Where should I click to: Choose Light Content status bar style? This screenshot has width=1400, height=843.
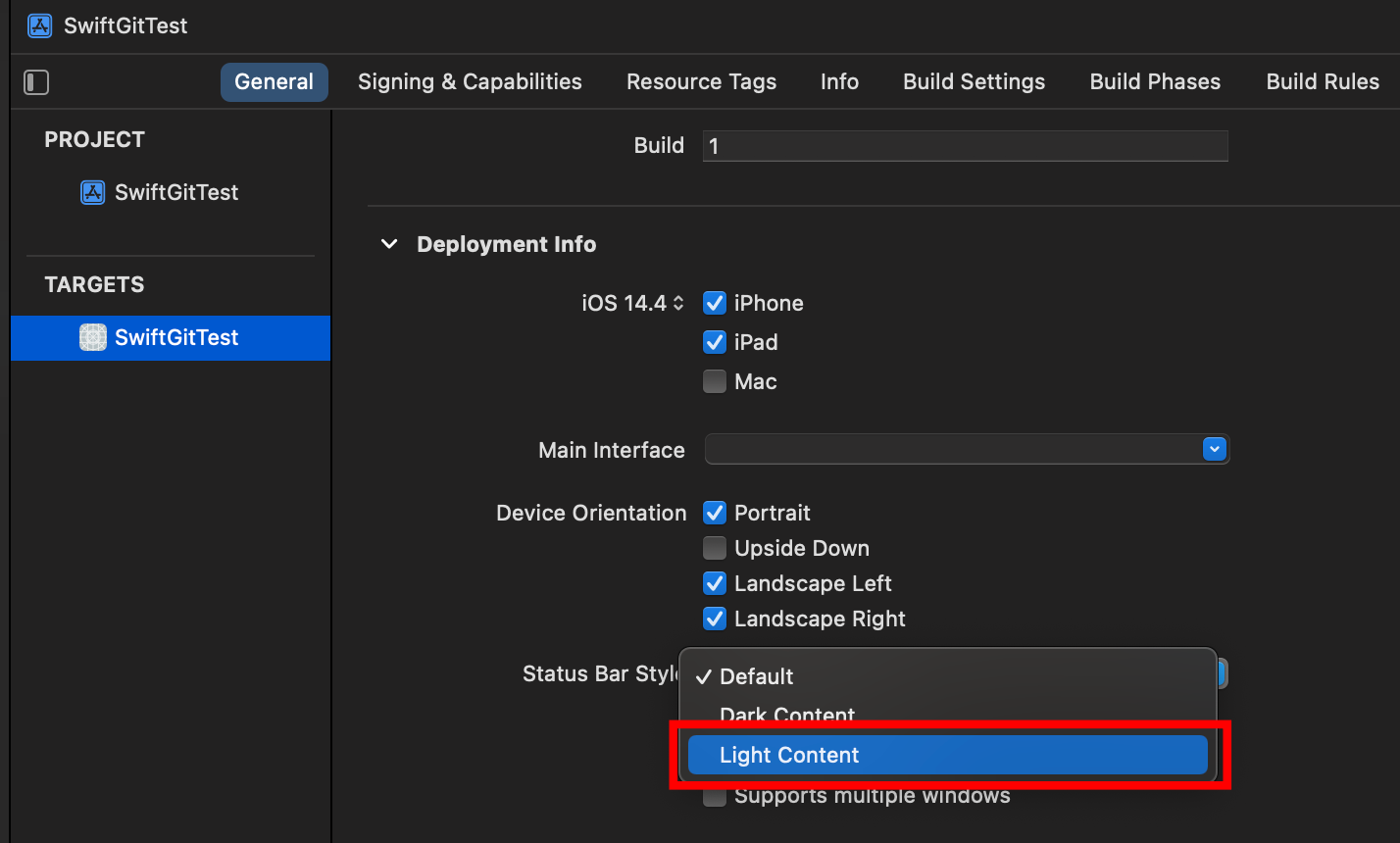pyautogui.click(x=947, y=755)
